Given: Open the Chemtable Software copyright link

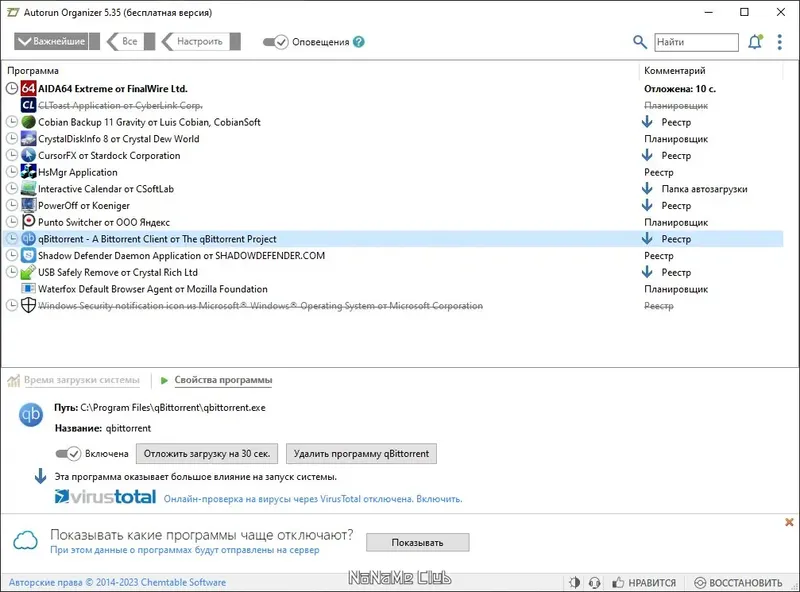Looking at the screenshot, I should (117, 582).
